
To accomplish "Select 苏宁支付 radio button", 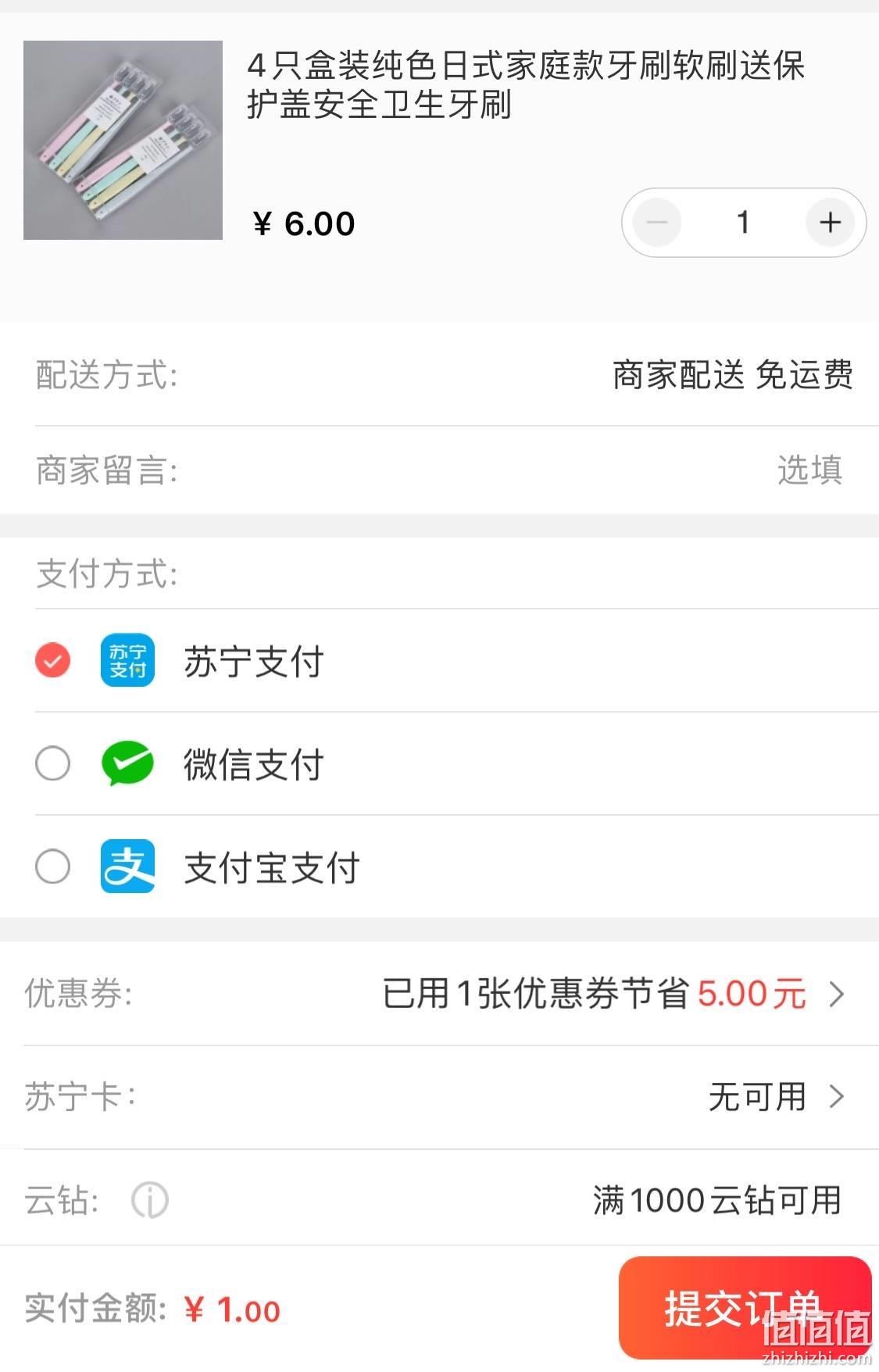I will (x=52, y=661).
